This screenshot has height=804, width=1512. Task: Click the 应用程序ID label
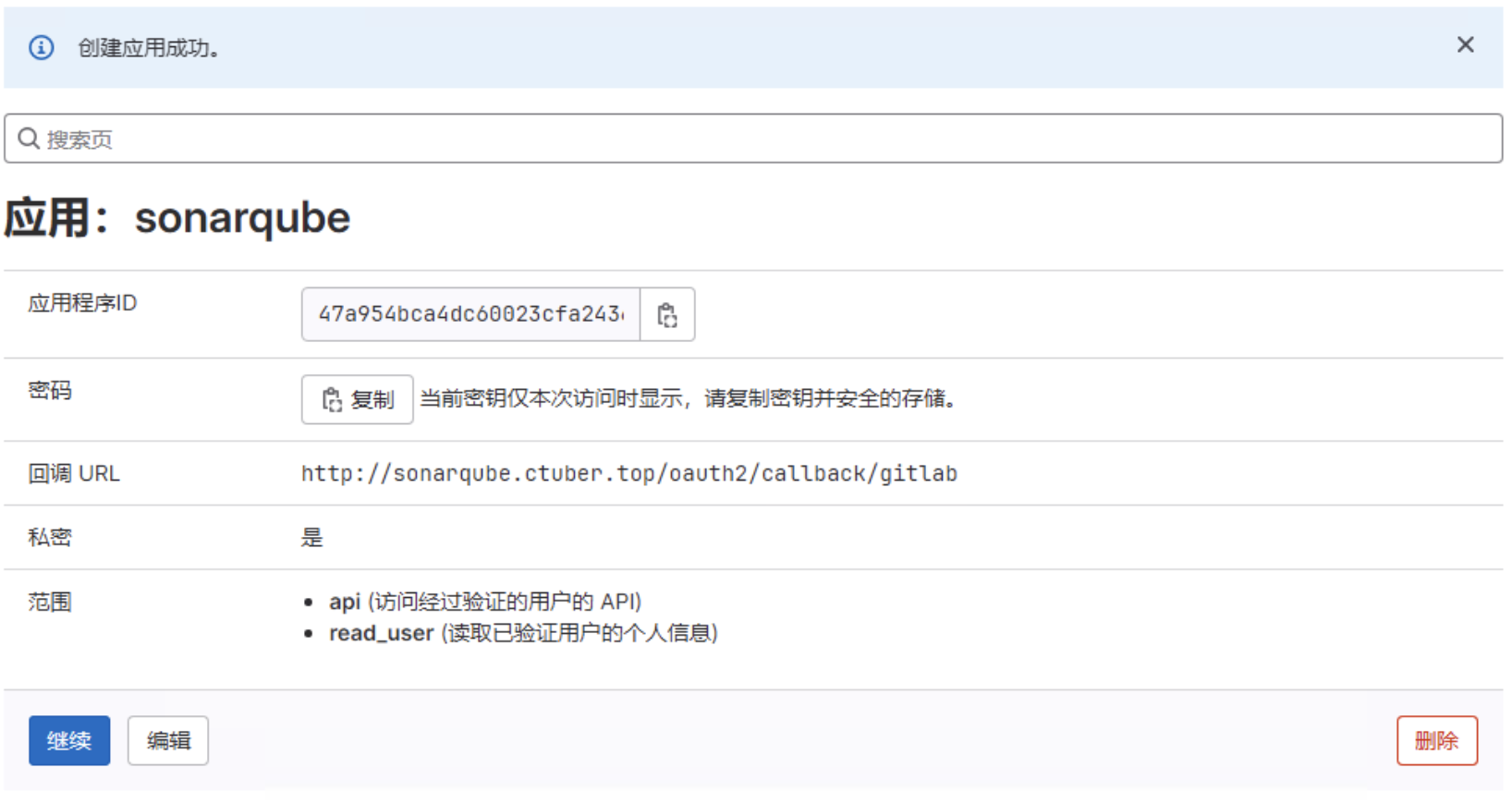click(x=82, y=303)
